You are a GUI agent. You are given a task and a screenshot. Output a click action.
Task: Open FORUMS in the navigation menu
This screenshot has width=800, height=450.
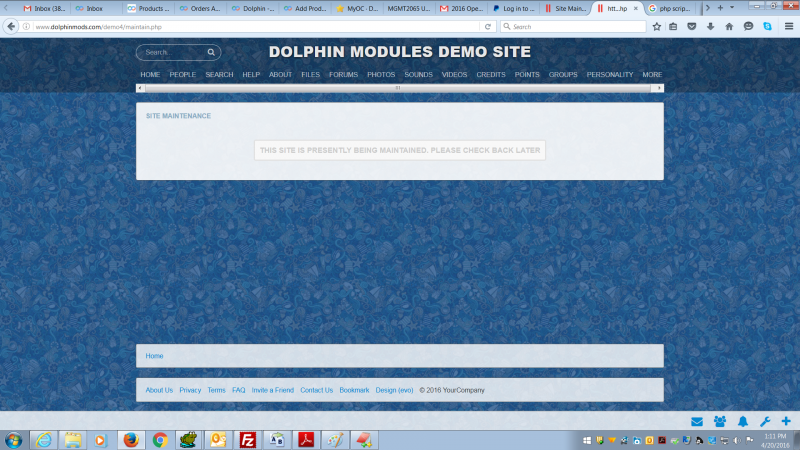coord(343,74)
